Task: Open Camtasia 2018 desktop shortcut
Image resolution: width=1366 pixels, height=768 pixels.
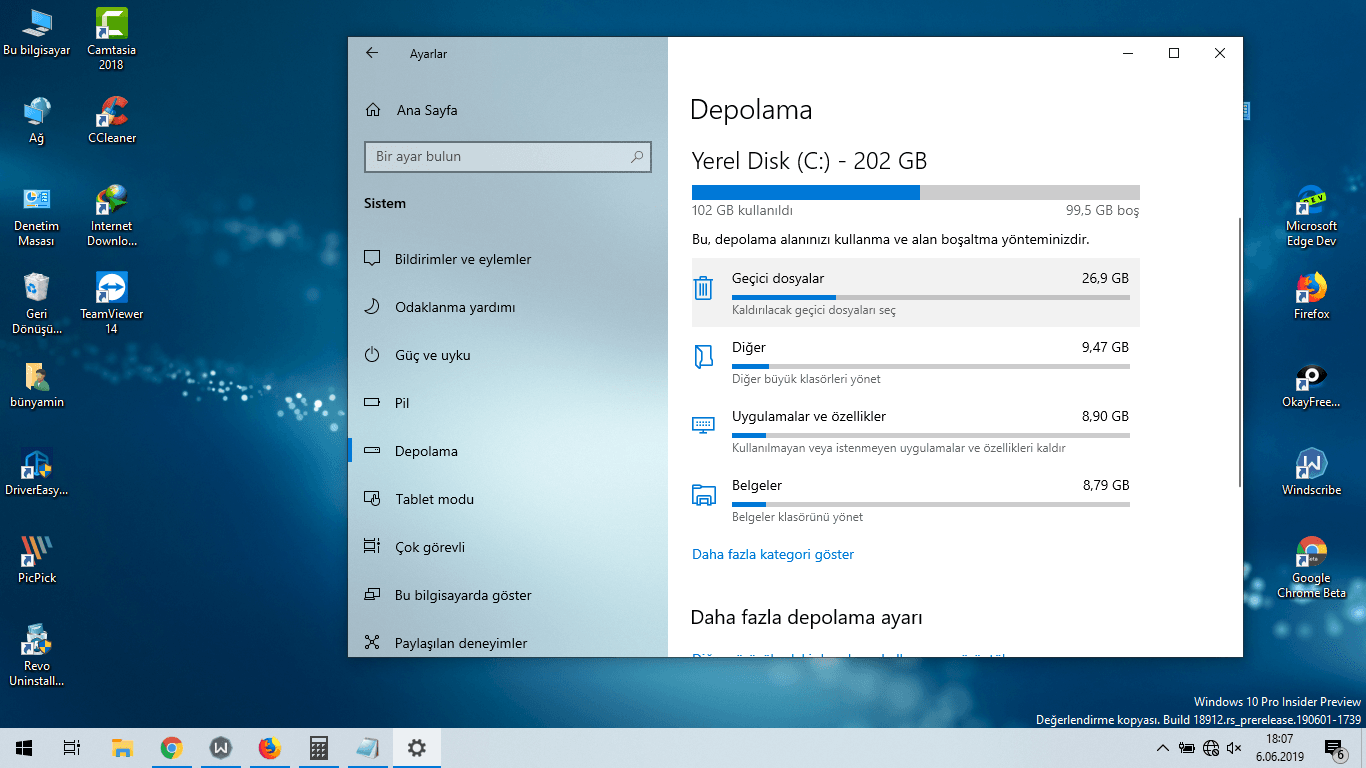Action: point(111,39)
